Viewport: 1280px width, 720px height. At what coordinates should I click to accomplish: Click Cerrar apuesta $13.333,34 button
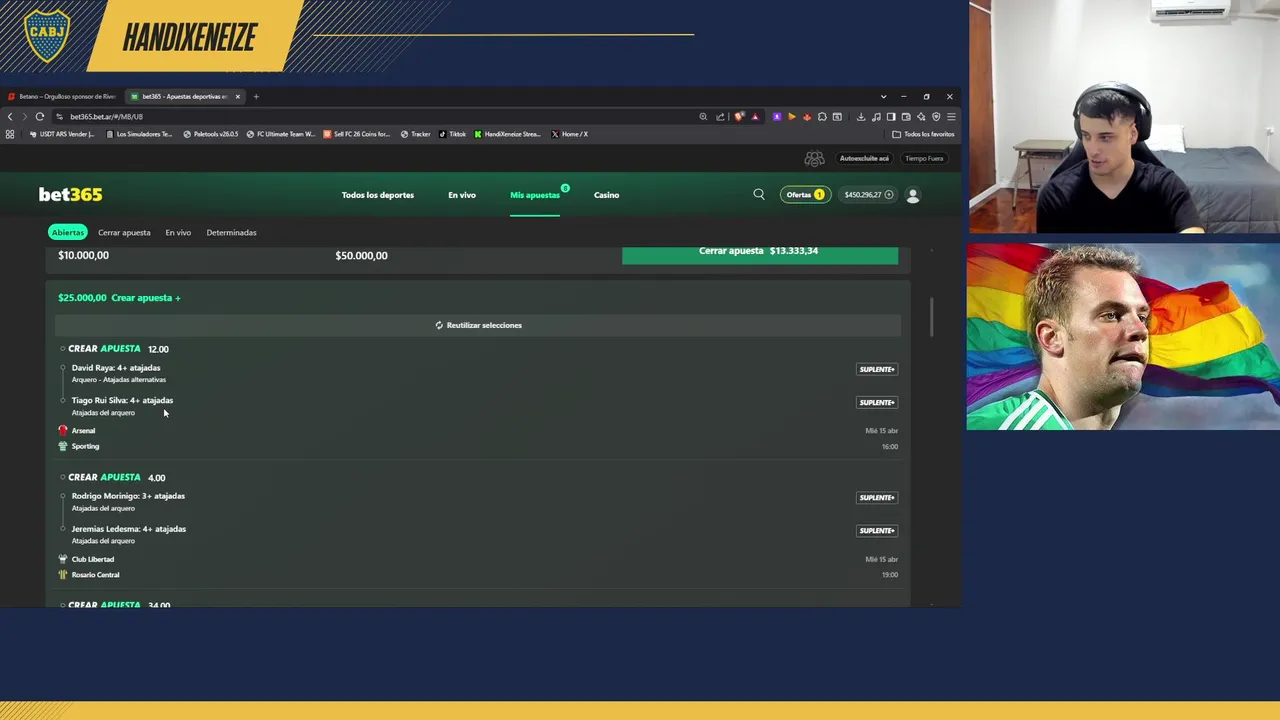coord(760,254)
